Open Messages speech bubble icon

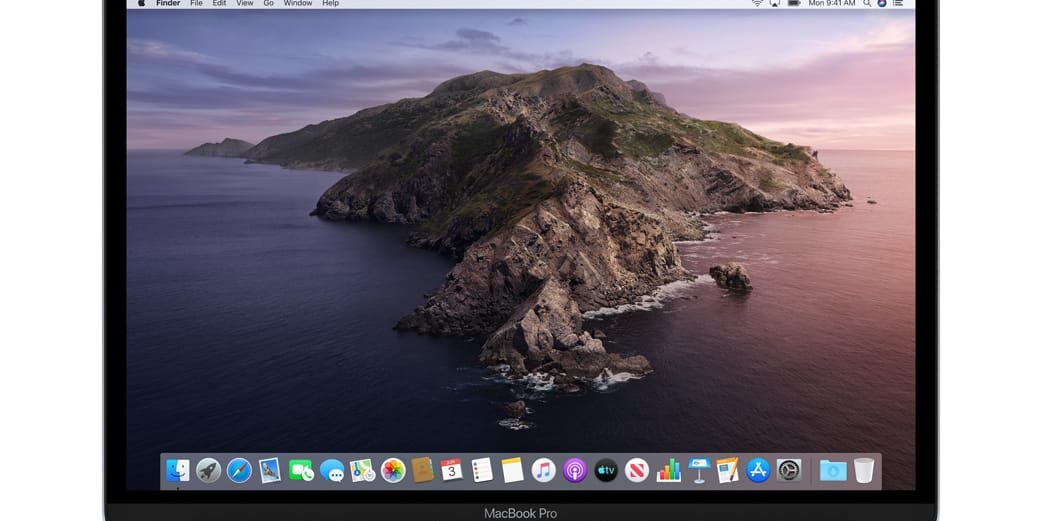332,470
